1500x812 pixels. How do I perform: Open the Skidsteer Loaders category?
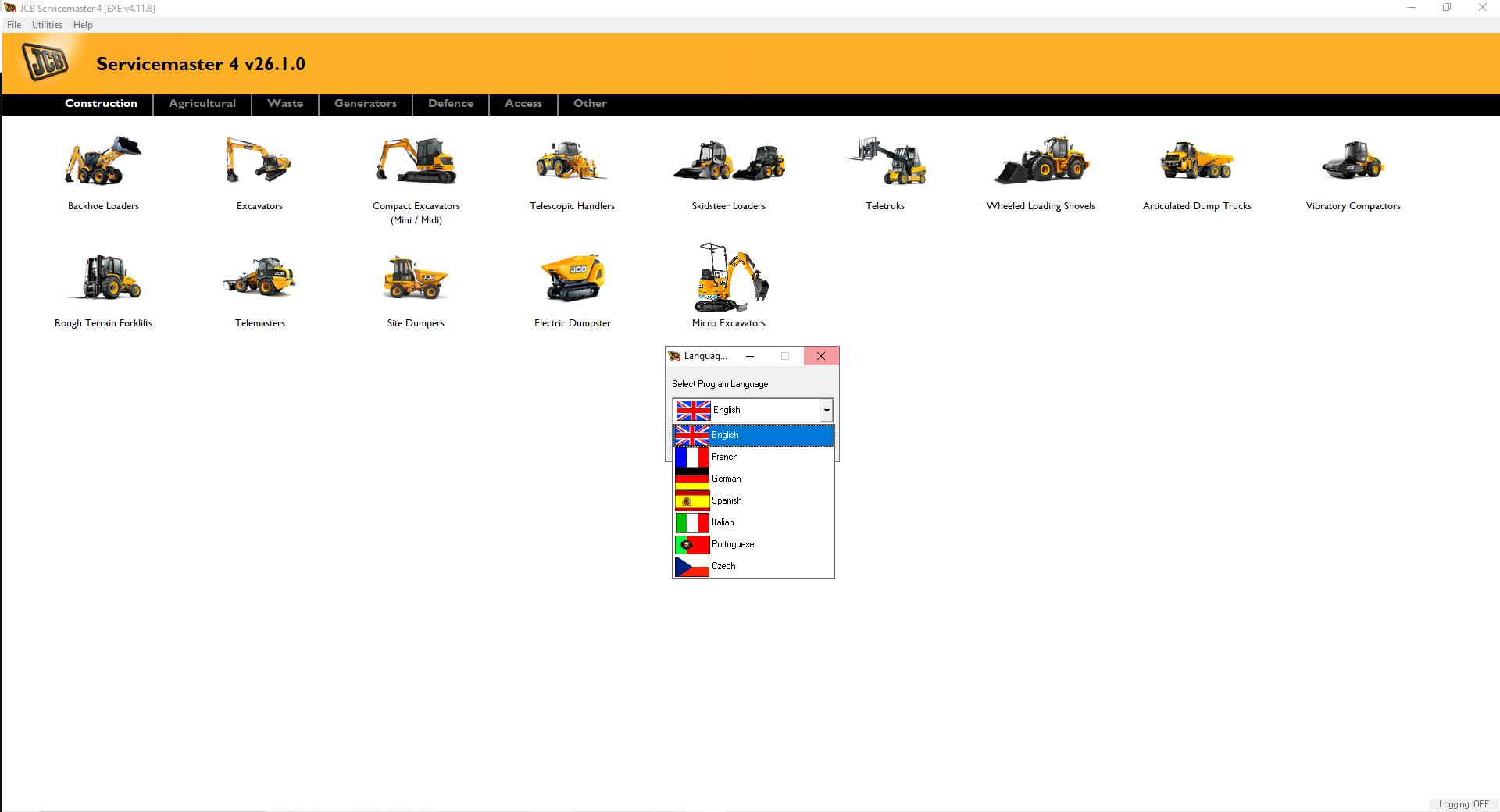pos(728,164)
